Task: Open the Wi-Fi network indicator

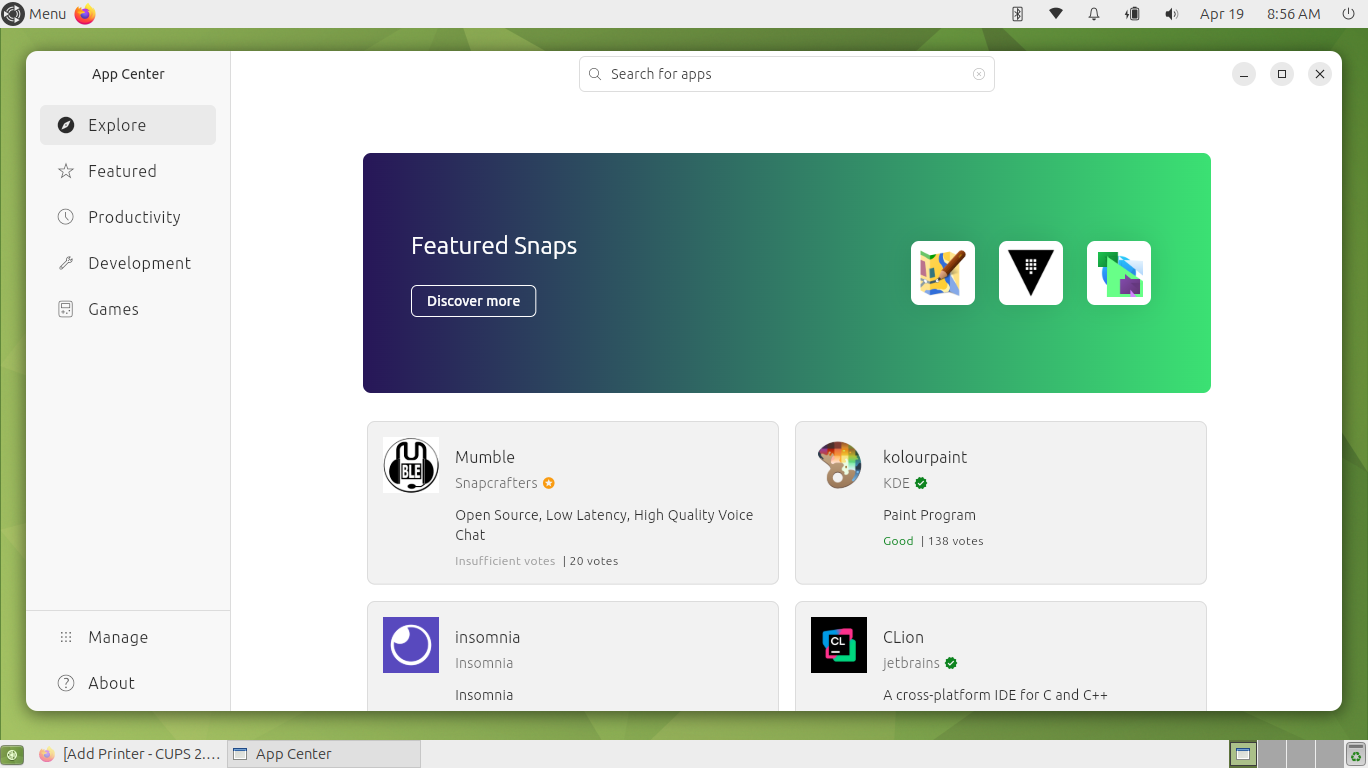Action: (x=1056, y=14)
